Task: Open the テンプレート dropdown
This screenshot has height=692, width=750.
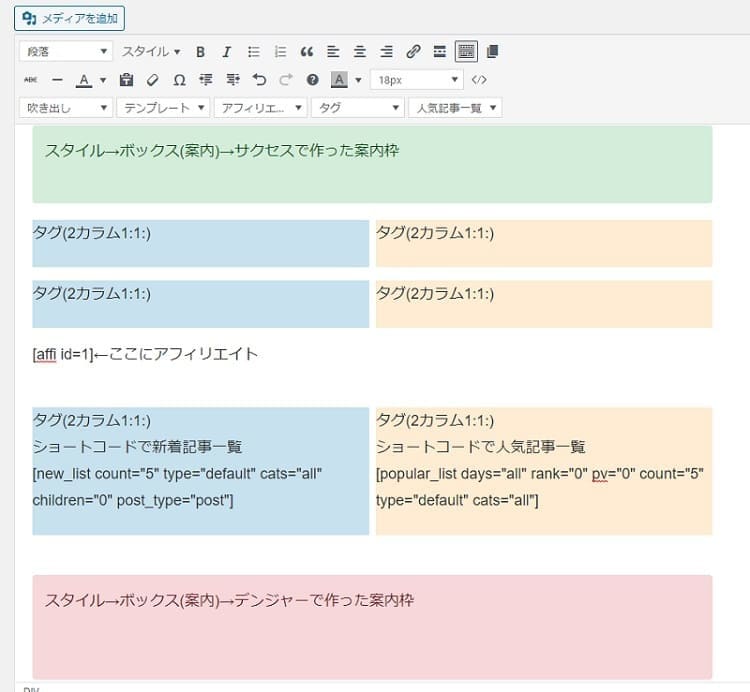Action: coord(164,108)
